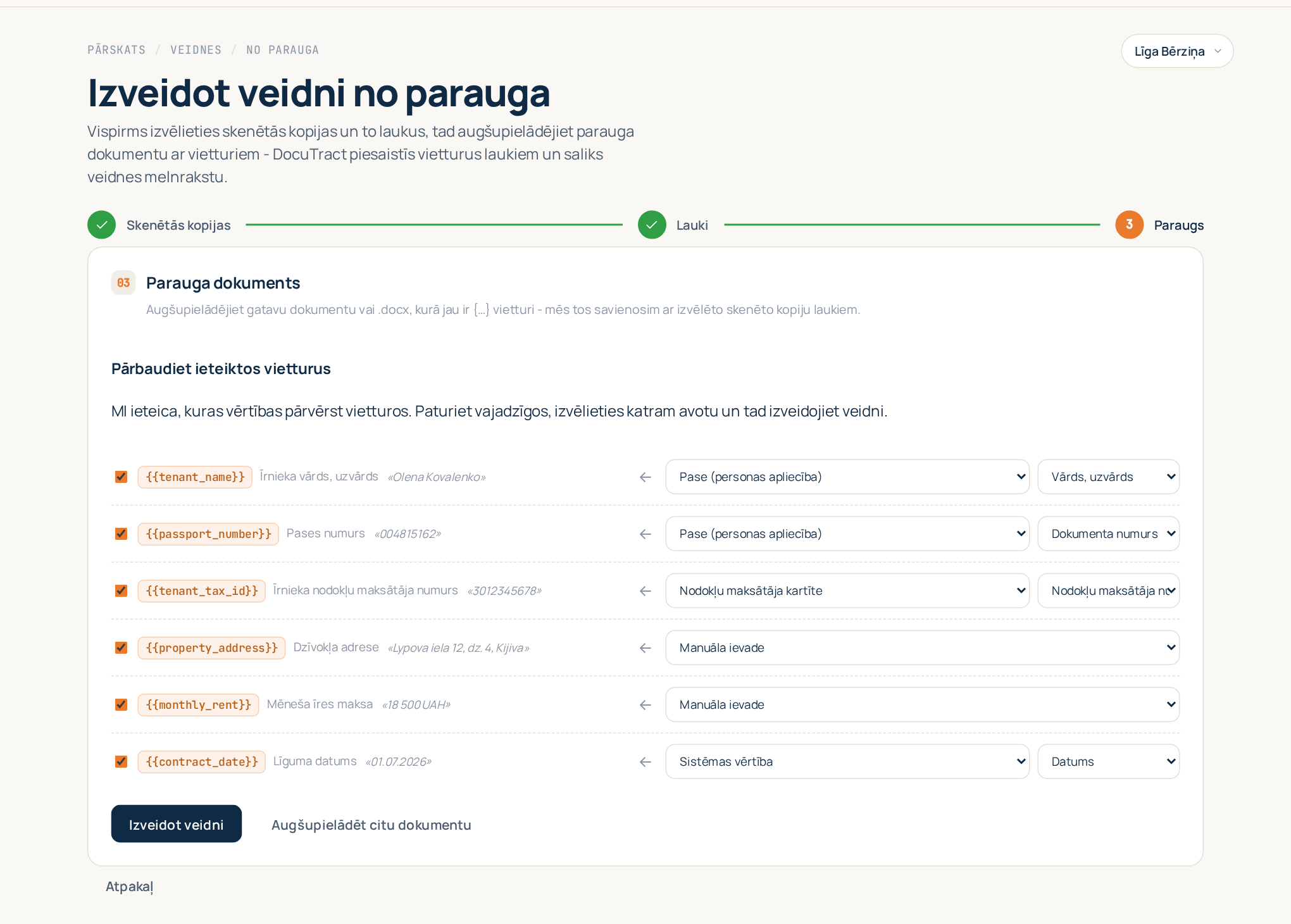This screenshot has width=1291, height=924.
Task: Click the arrow icon in the property_address row
Action: (645, 648)
